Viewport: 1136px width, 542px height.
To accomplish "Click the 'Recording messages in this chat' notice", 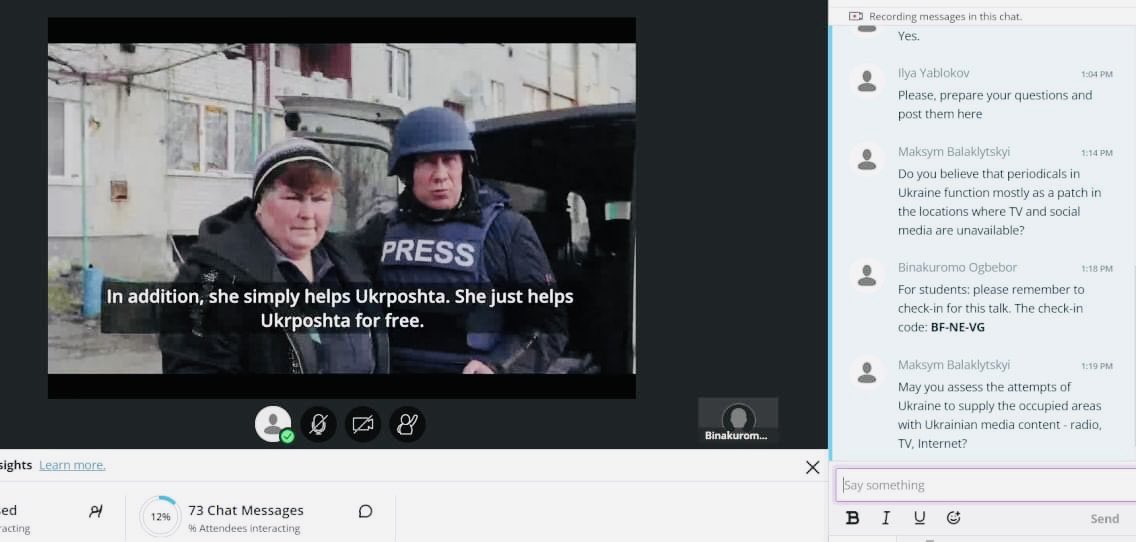I will coord(945,16).
